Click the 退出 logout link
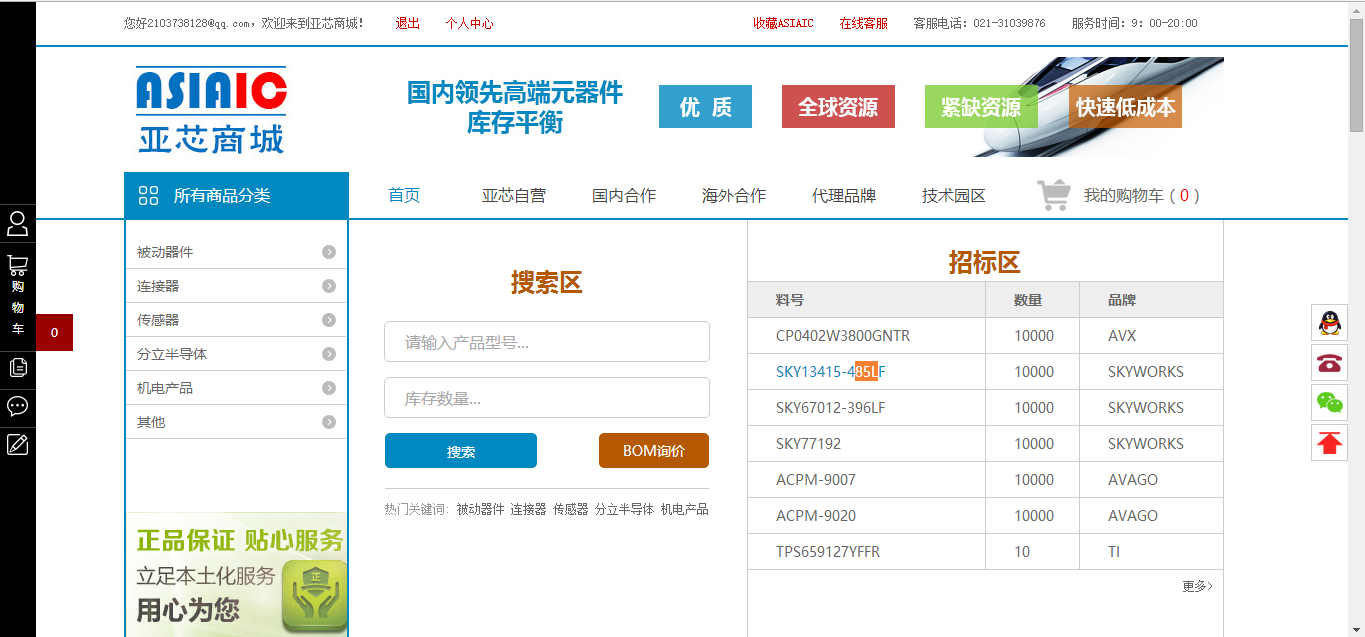 (408, 23)
